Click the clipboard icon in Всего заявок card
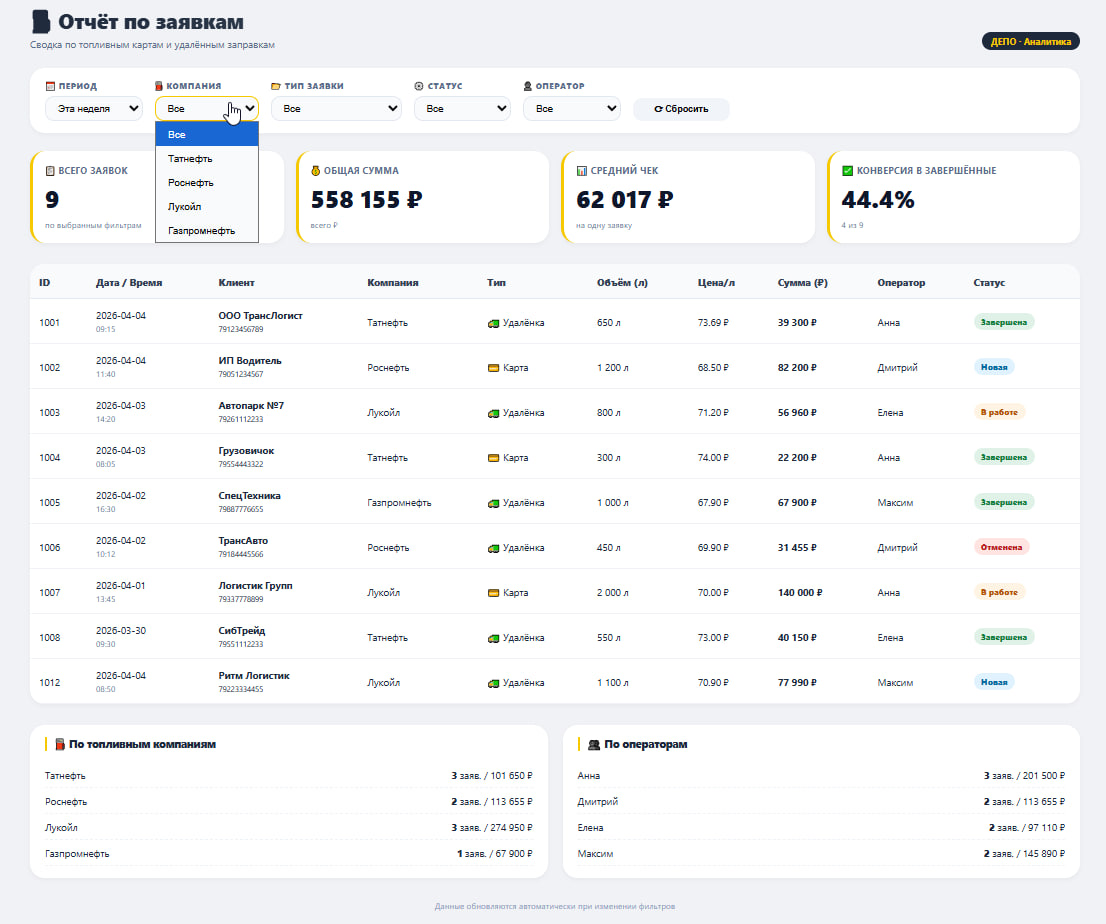This screenshot has width=1106, height=924. pyautogui.click(x=50, y=171)
